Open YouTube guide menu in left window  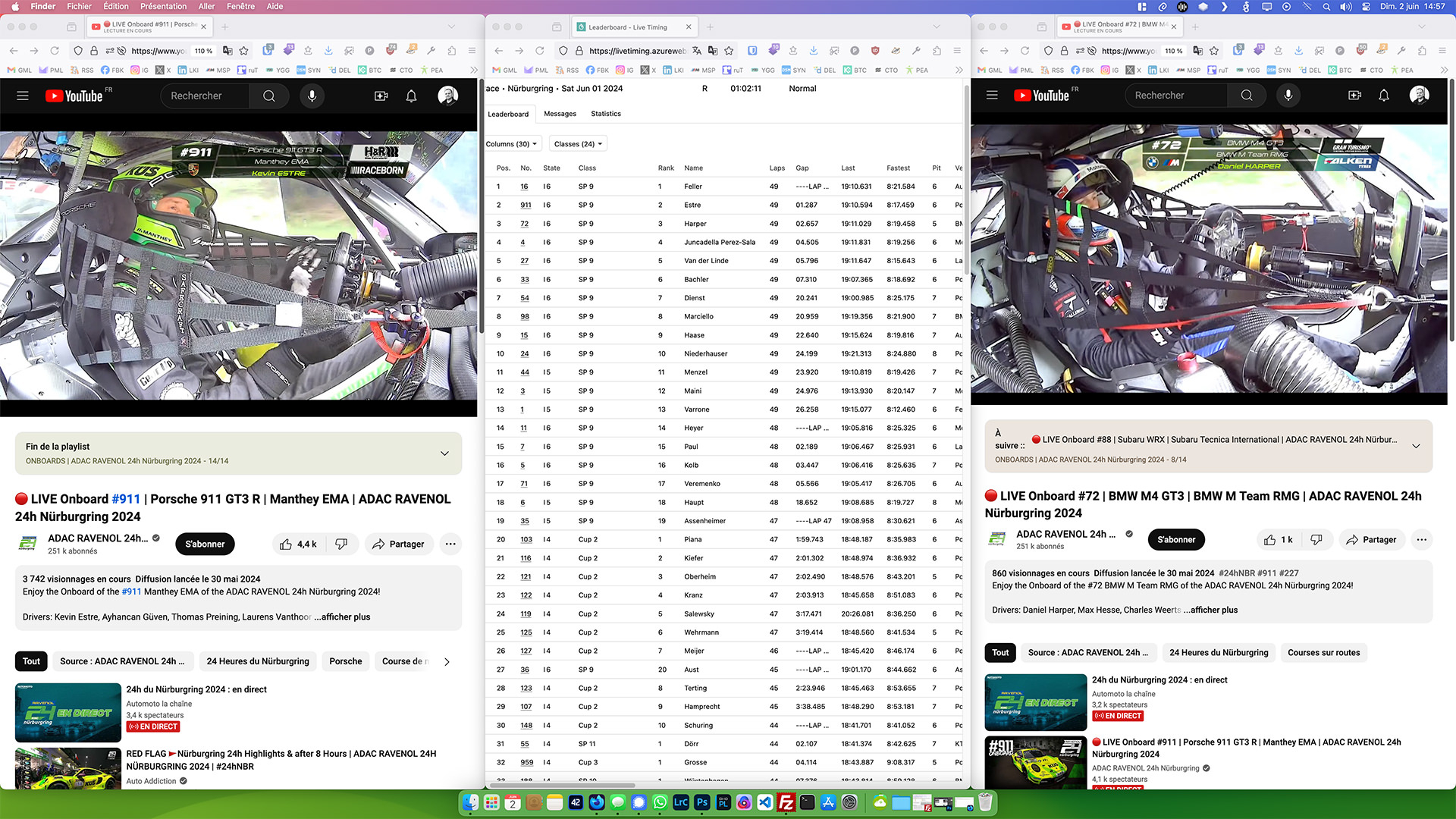tap(23, 96)
